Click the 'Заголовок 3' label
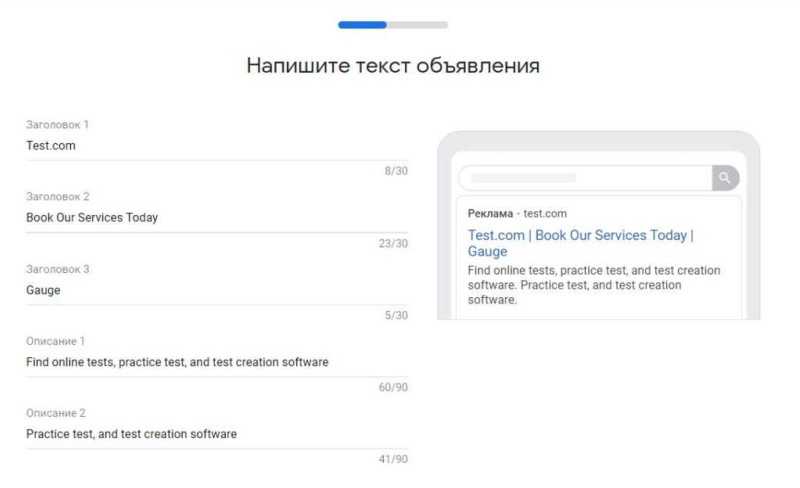 [x=58, y=269]
